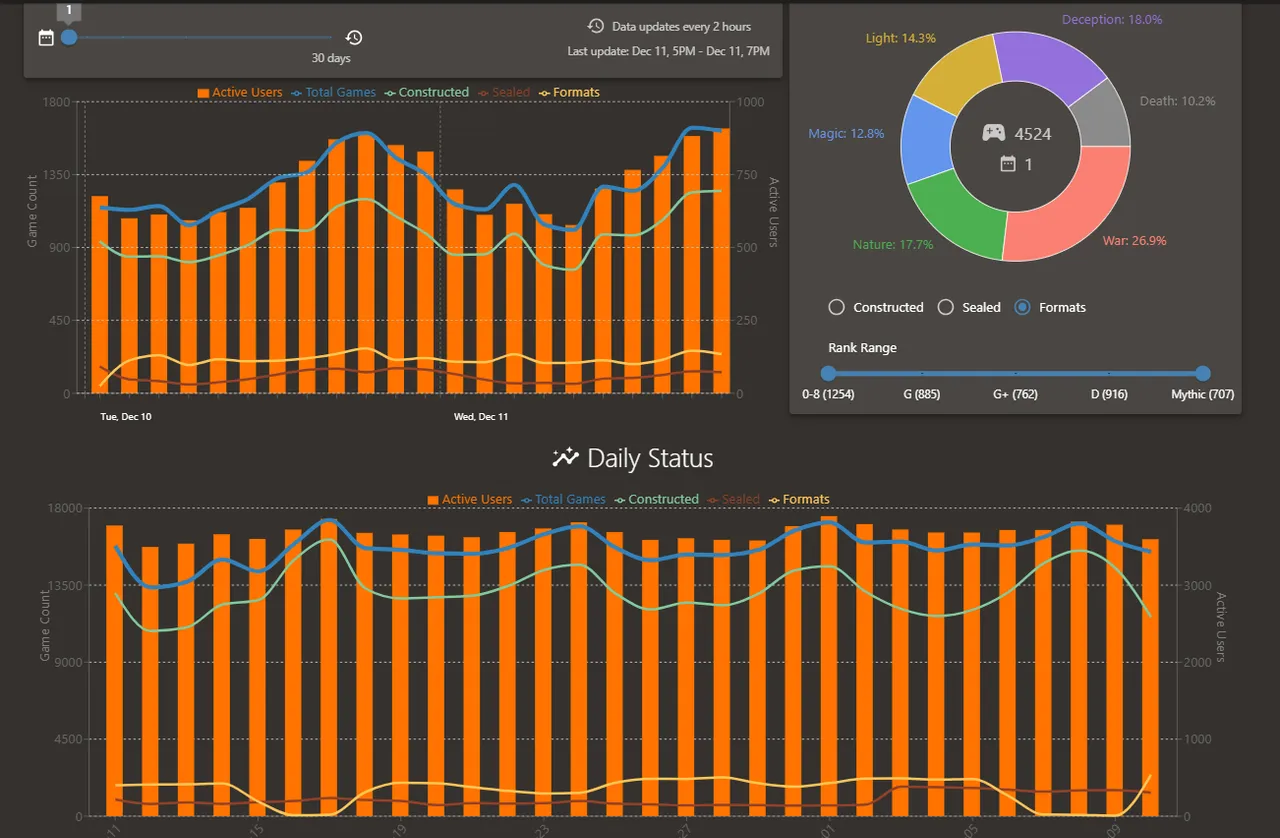Select the days slider handle showing 1

tap(69, 37)
